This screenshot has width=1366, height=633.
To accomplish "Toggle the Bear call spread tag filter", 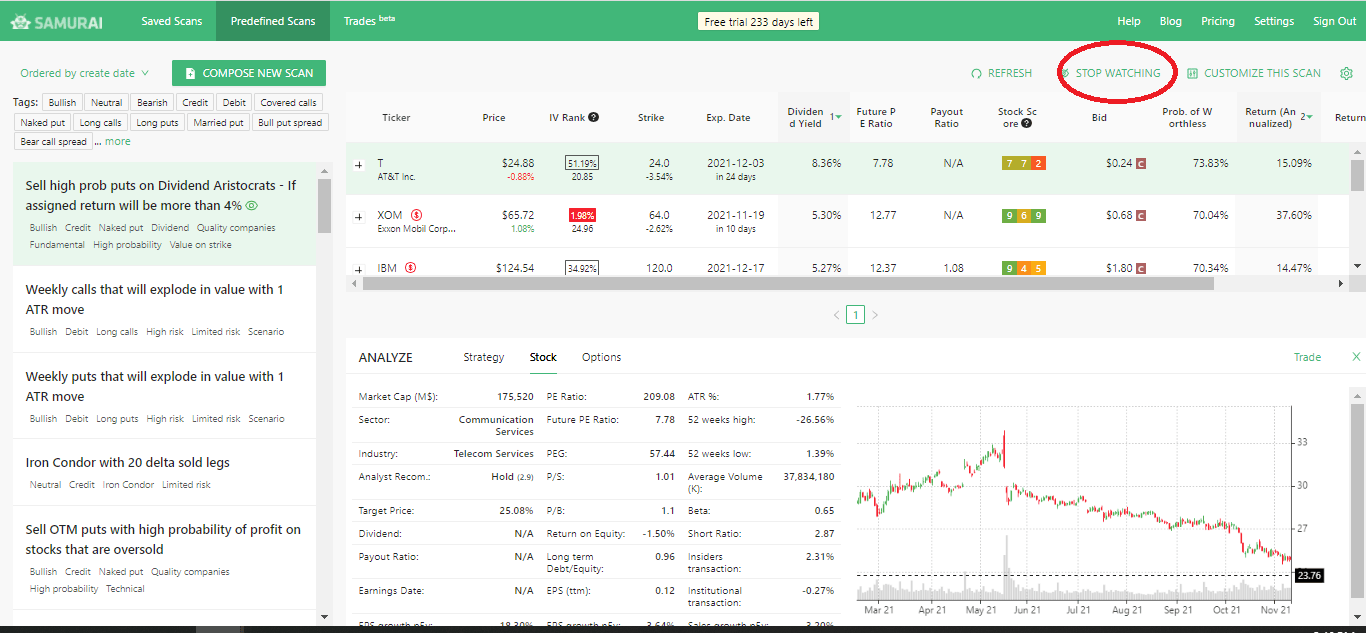I will tap(53, 142).
